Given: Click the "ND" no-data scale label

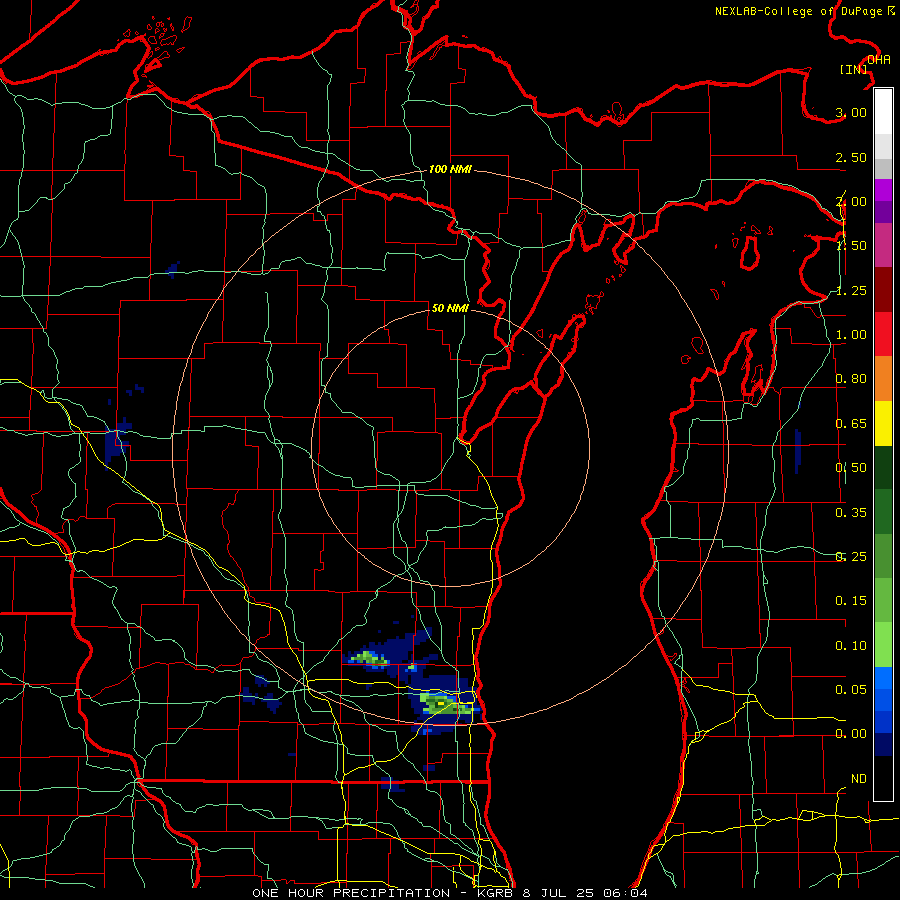Looking at the screenshot, I should pos(859,779).
